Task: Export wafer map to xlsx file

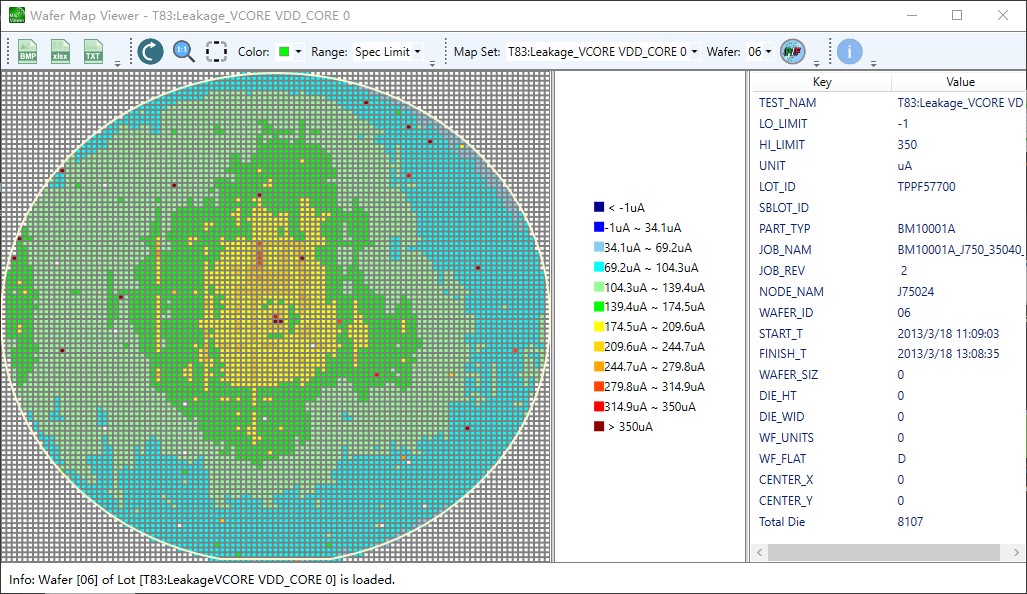Action: [60, 52]
